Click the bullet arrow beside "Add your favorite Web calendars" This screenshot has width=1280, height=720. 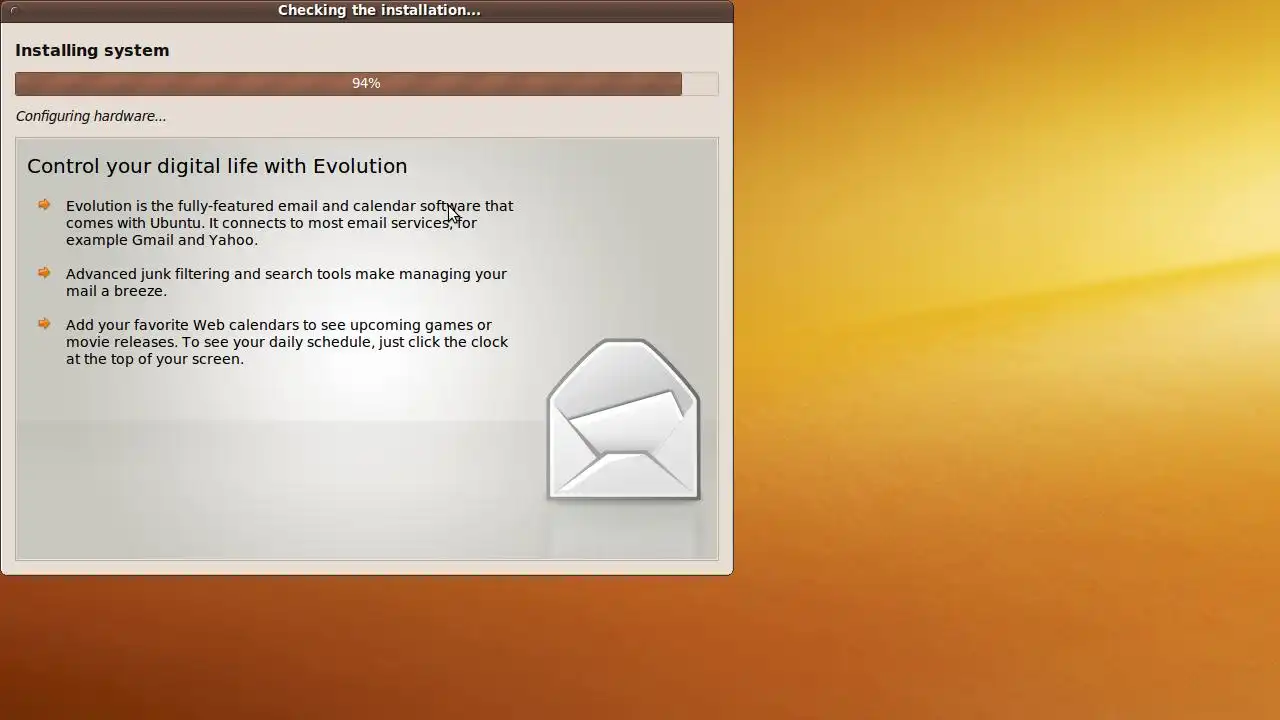tap(44, 324)
